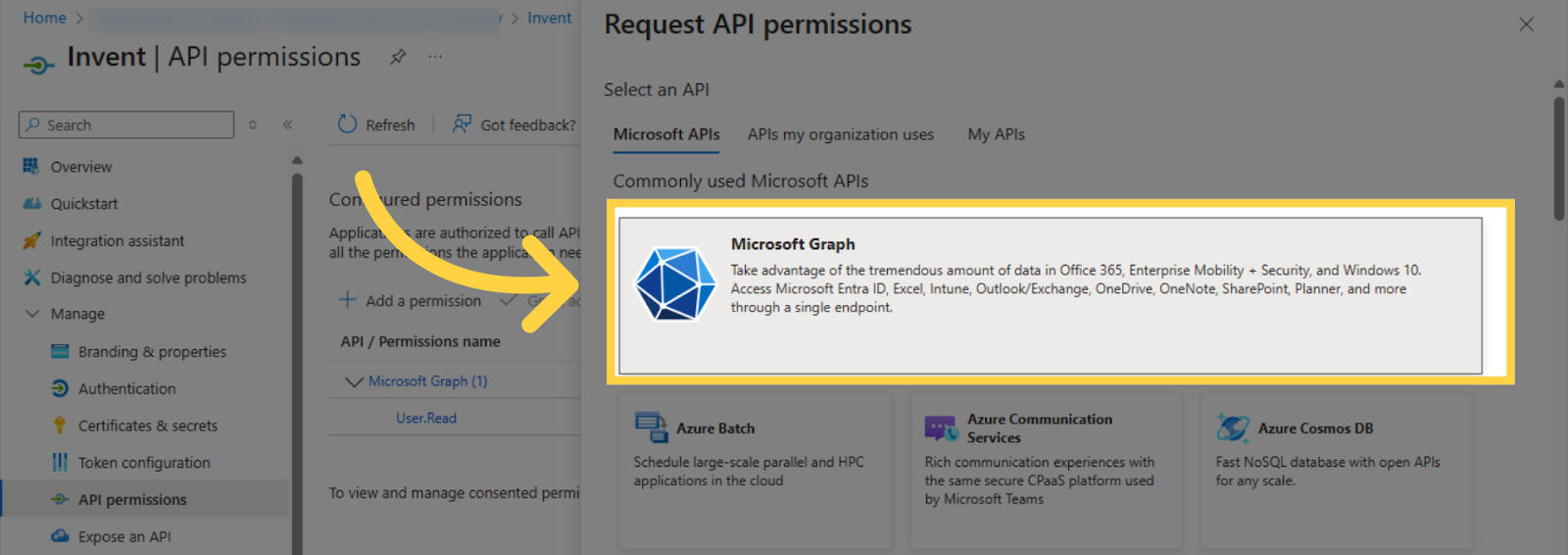Open the User.Read permission link

point(426,418)
